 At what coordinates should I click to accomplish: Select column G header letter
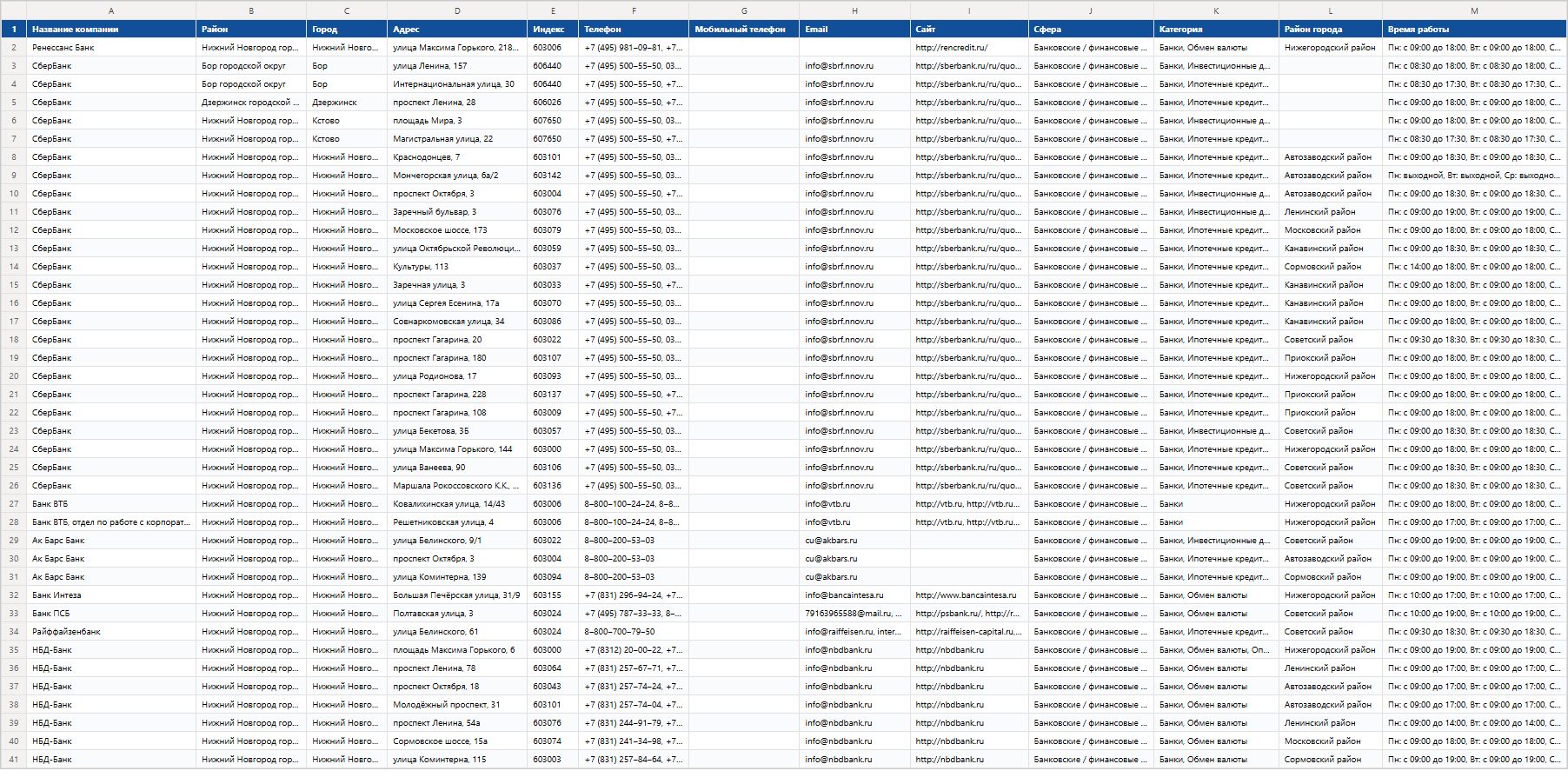tap(744, 10)
